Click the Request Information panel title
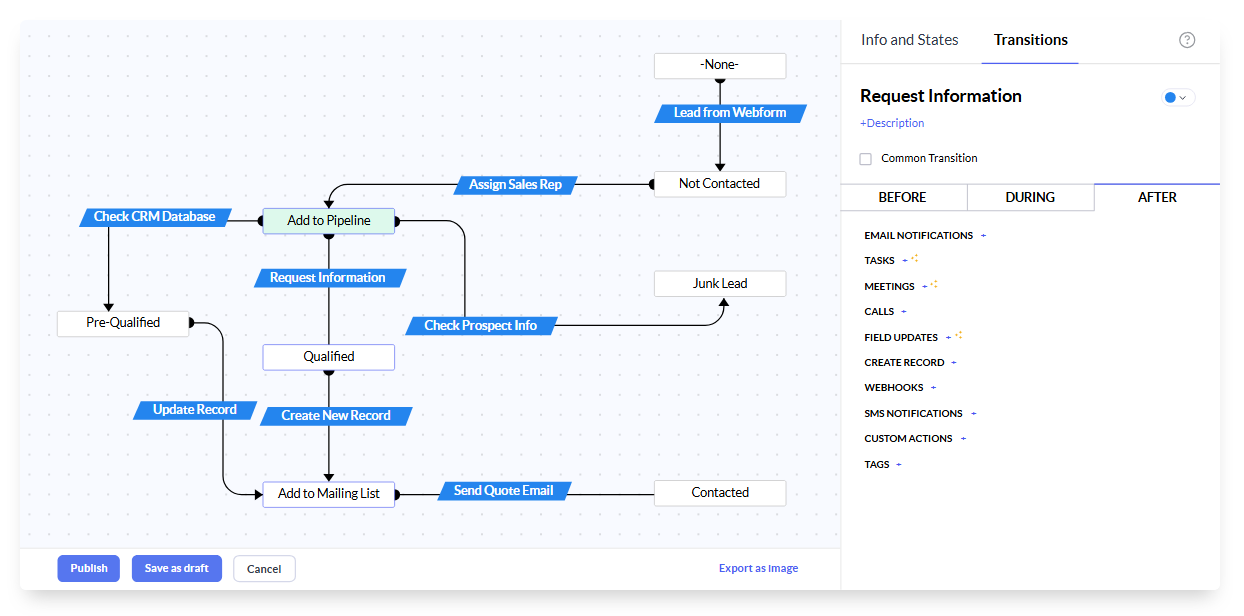1244x616 pixels. [941, 96]
